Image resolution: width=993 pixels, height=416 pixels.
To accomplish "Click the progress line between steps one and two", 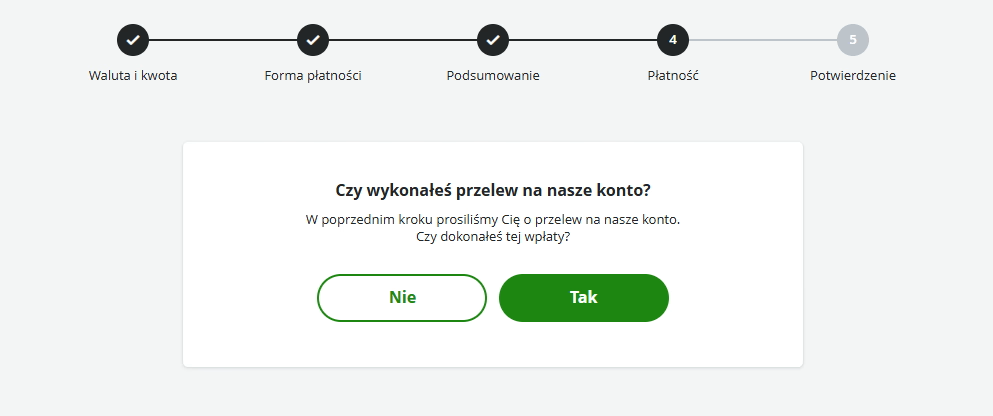I will pos(223,40).
